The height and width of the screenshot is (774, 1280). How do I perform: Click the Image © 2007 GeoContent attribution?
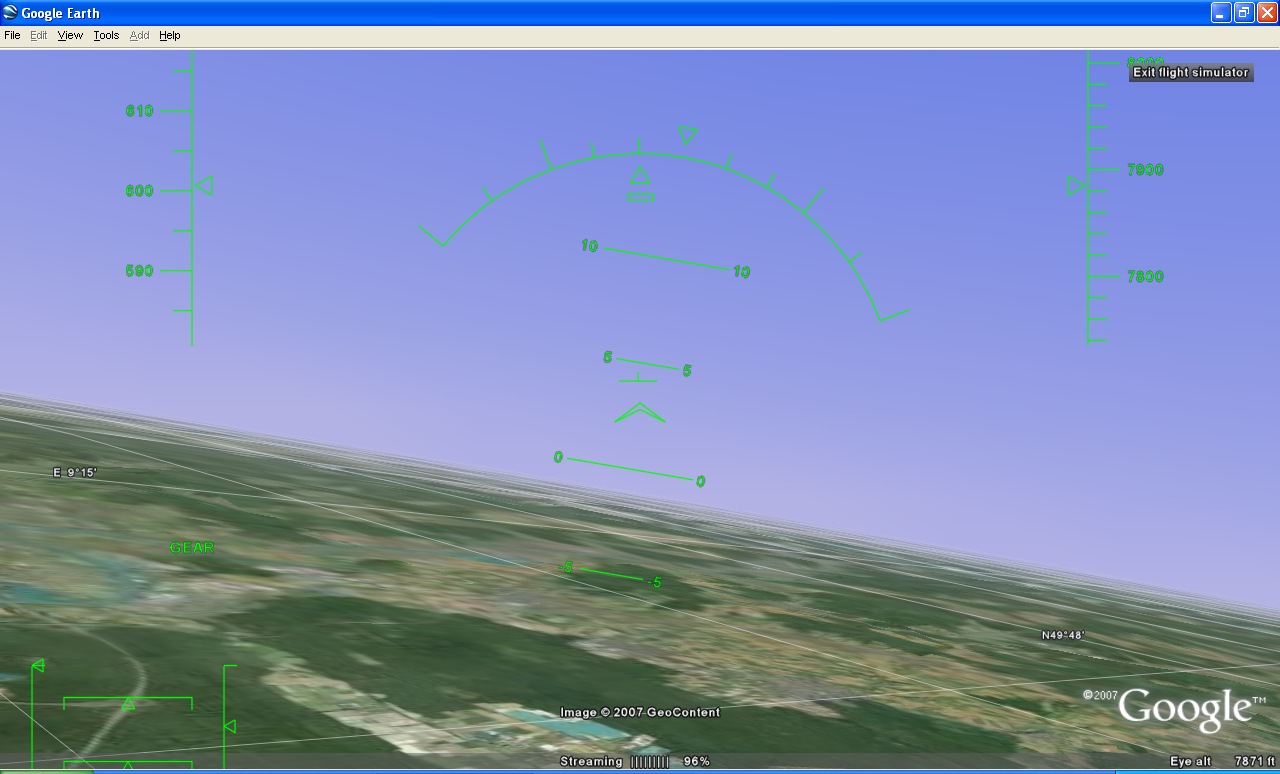pos(640,712)
